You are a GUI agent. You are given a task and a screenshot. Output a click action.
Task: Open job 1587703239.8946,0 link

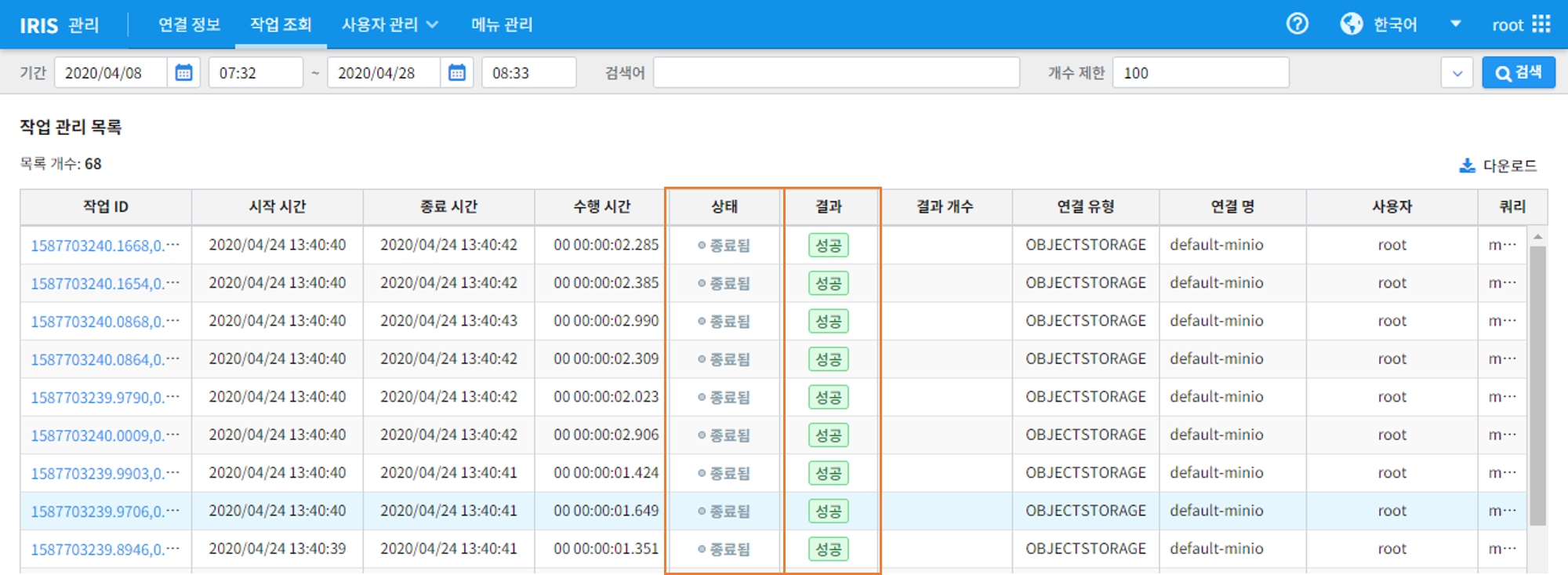click(x=105, y=550)
